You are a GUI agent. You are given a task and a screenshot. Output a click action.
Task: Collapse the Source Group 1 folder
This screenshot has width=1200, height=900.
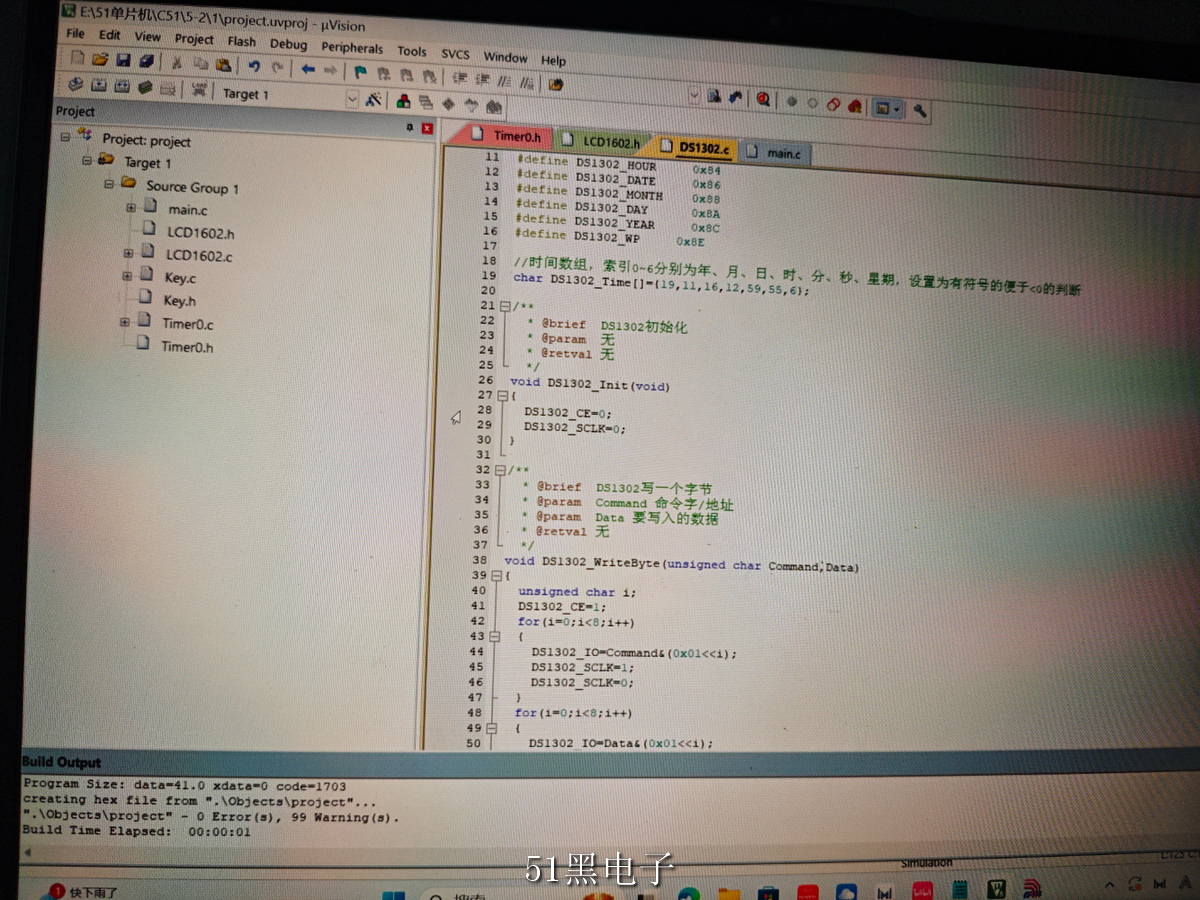pyautogui.click(x=109, y=184)
